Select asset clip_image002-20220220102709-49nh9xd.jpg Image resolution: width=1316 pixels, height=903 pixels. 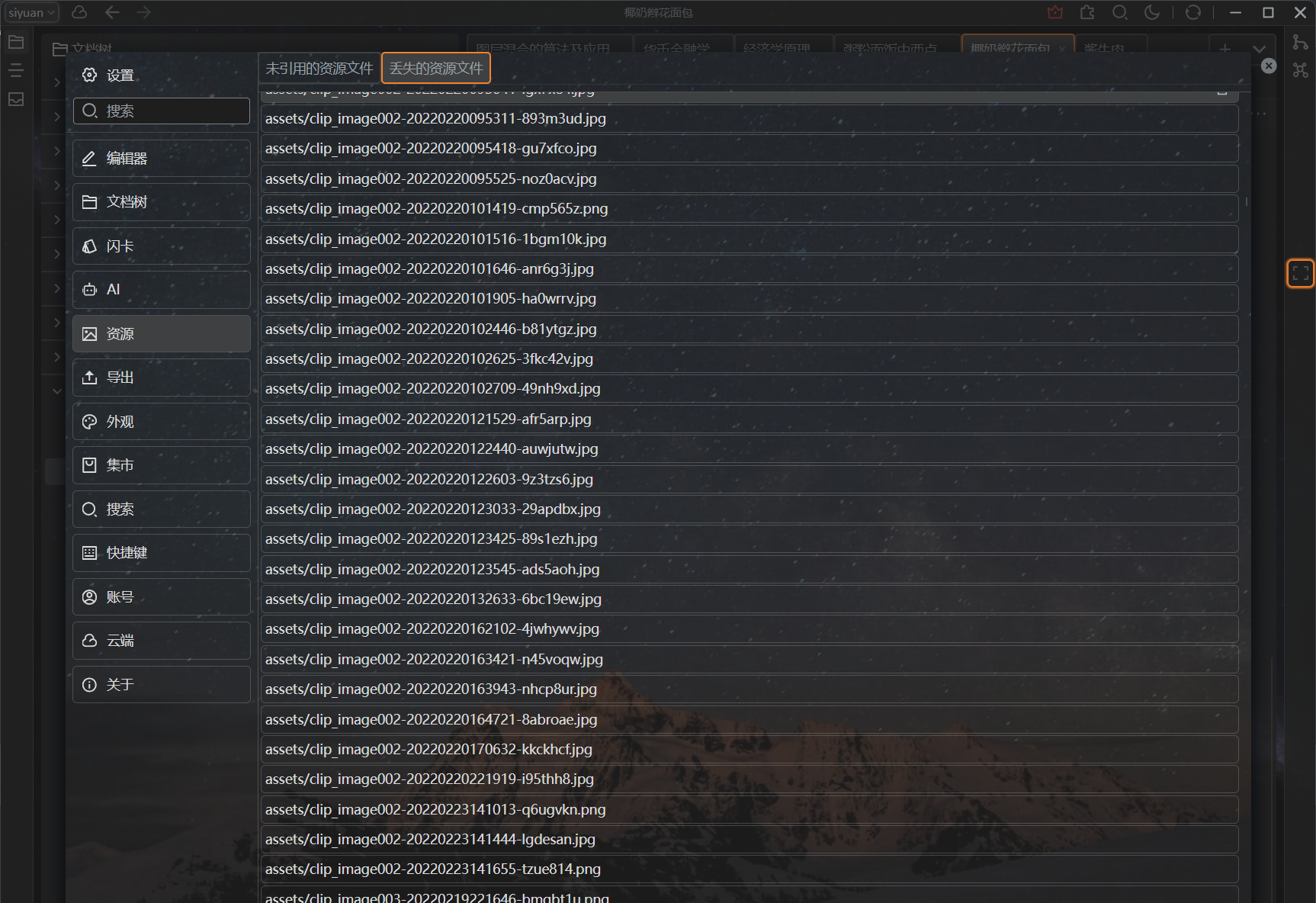[x=749, y=389]
